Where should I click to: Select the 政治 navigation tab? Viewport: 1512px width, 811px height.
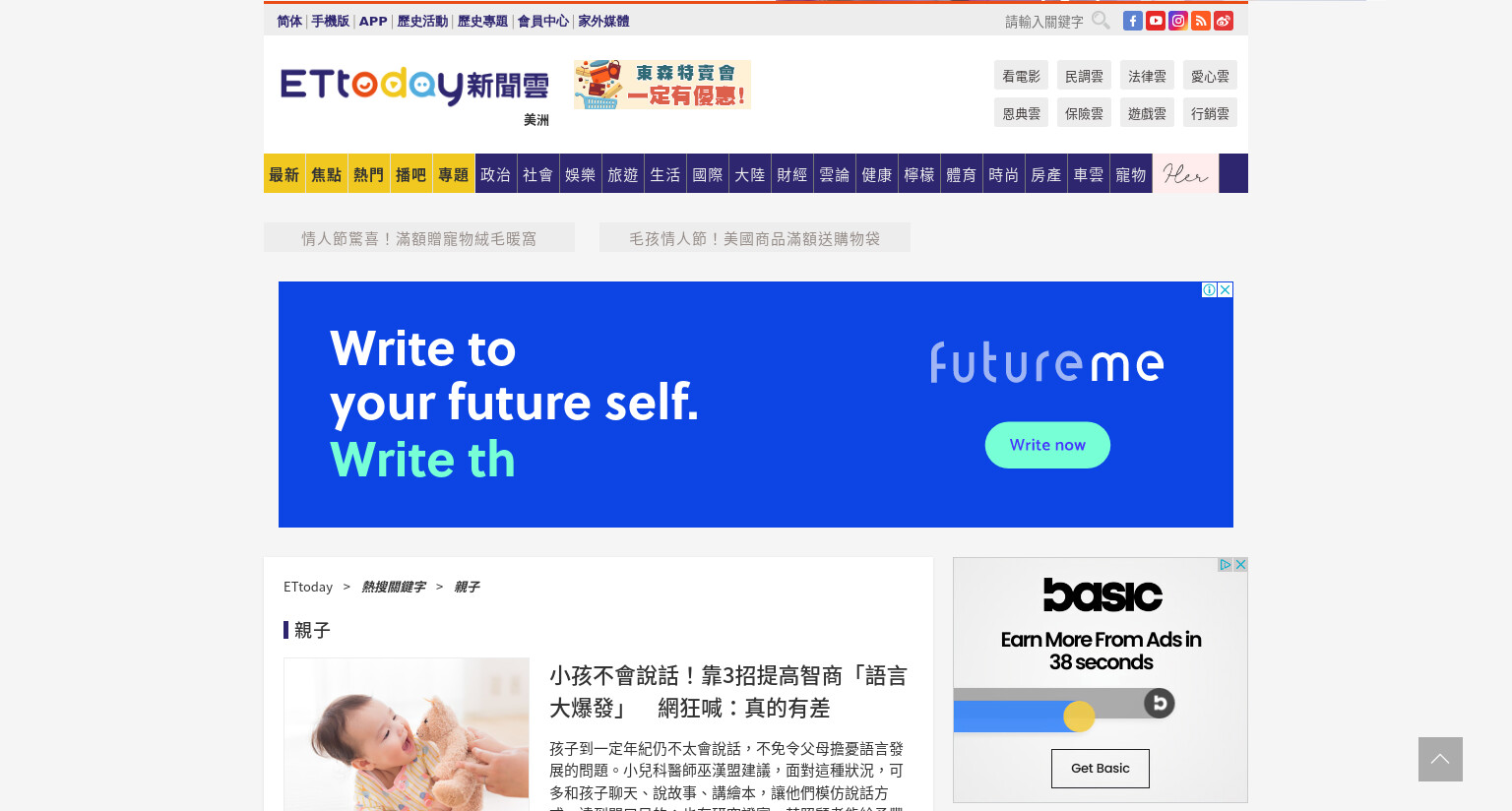496,174
